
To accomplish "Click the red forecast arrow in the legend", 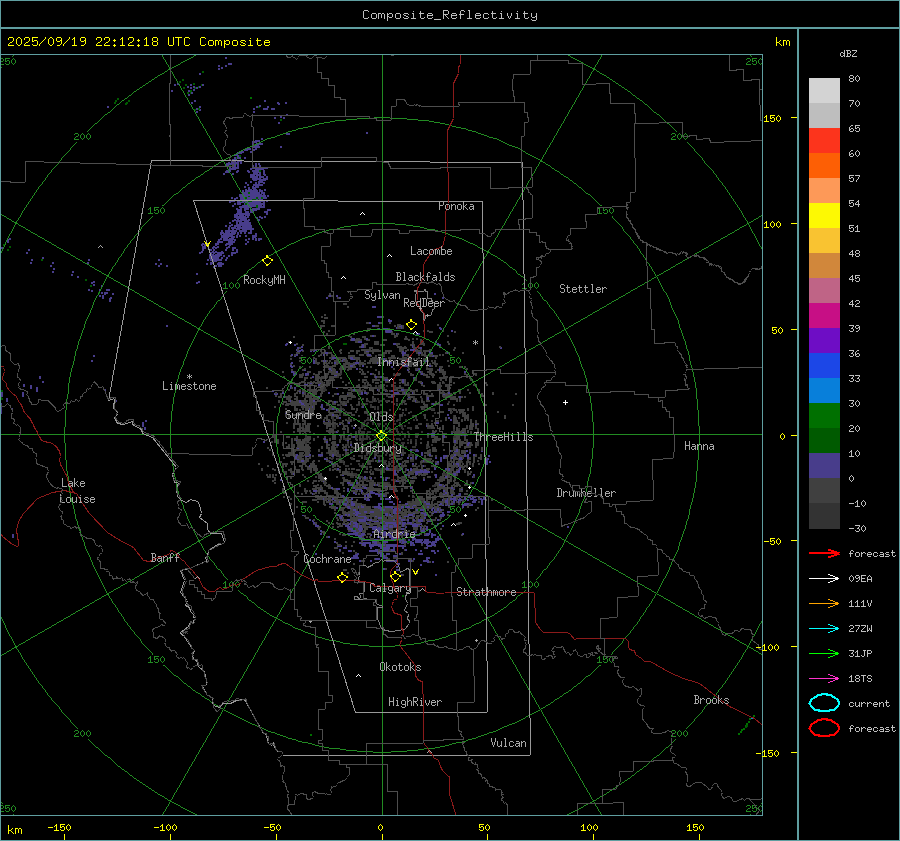I will (x=824, y=553).
